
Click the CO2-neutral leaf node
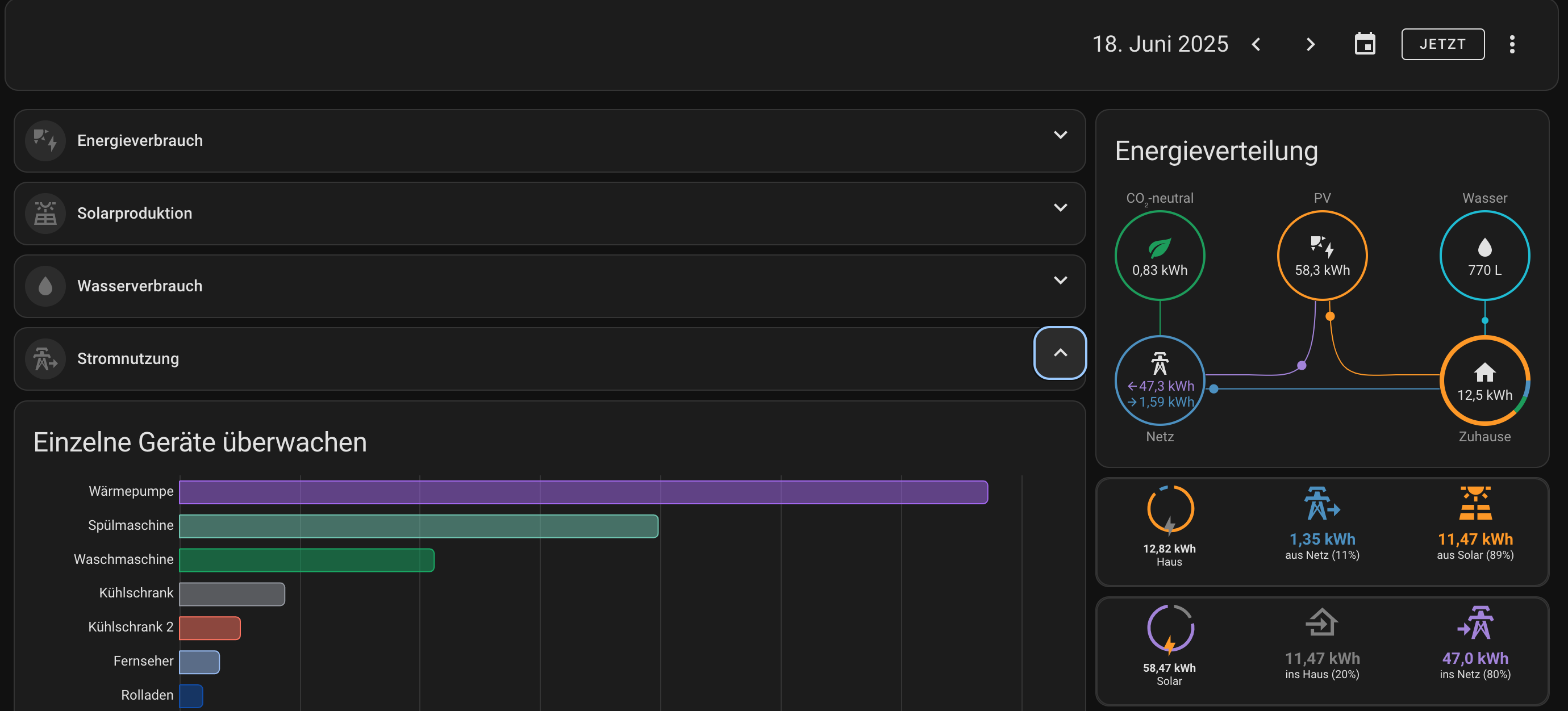coord(1159,256)
